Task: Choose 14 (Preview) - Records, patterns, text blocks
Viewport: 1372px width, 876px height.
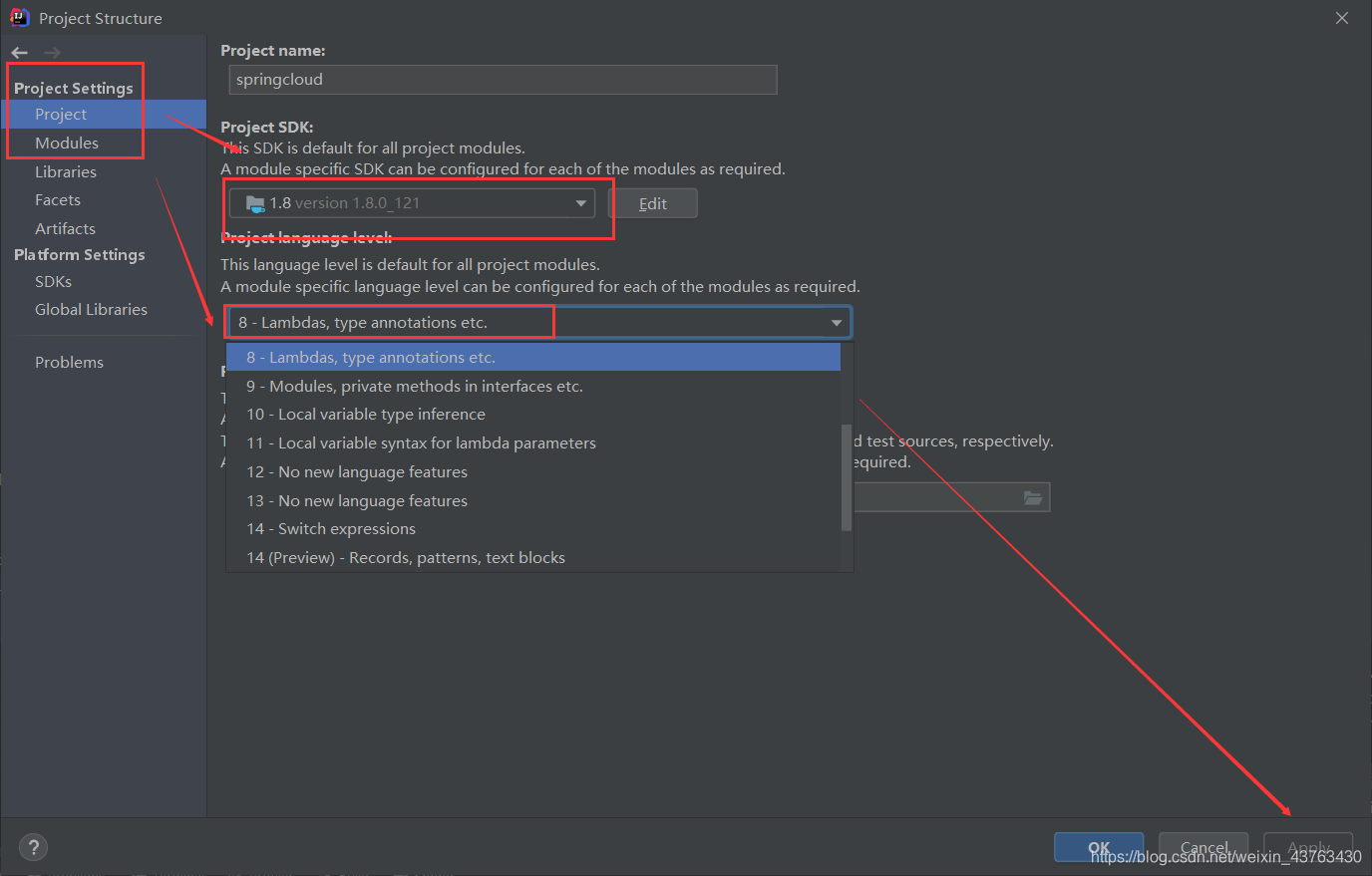Action: pos(533,557)
